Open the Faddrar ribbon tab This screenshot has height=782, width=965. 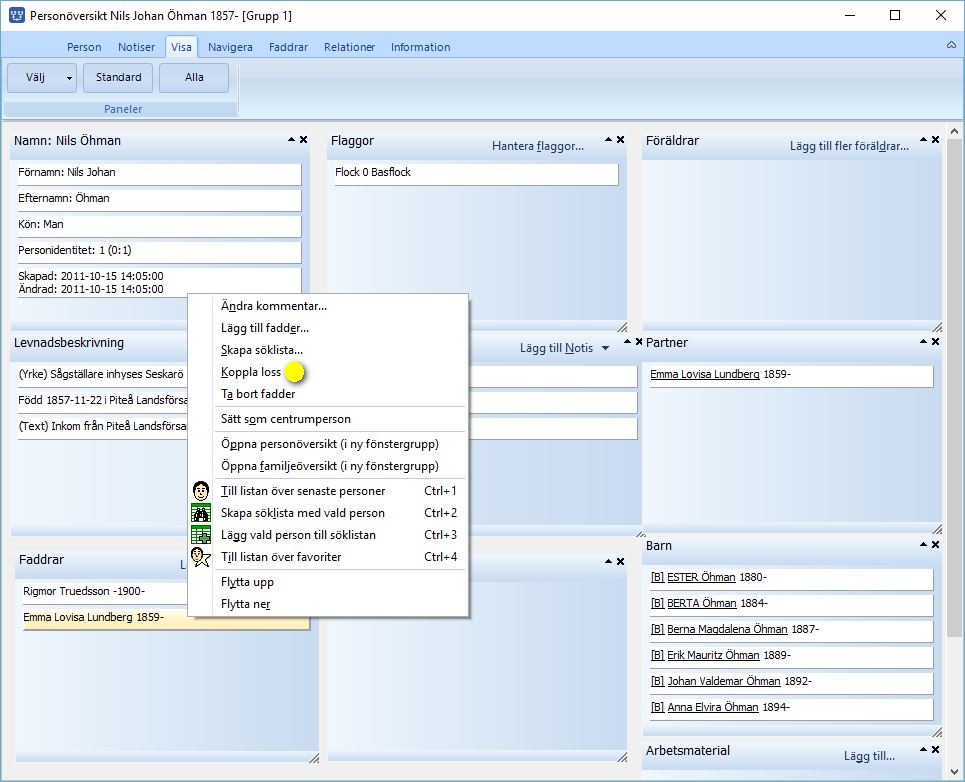[x=288, y=47]
